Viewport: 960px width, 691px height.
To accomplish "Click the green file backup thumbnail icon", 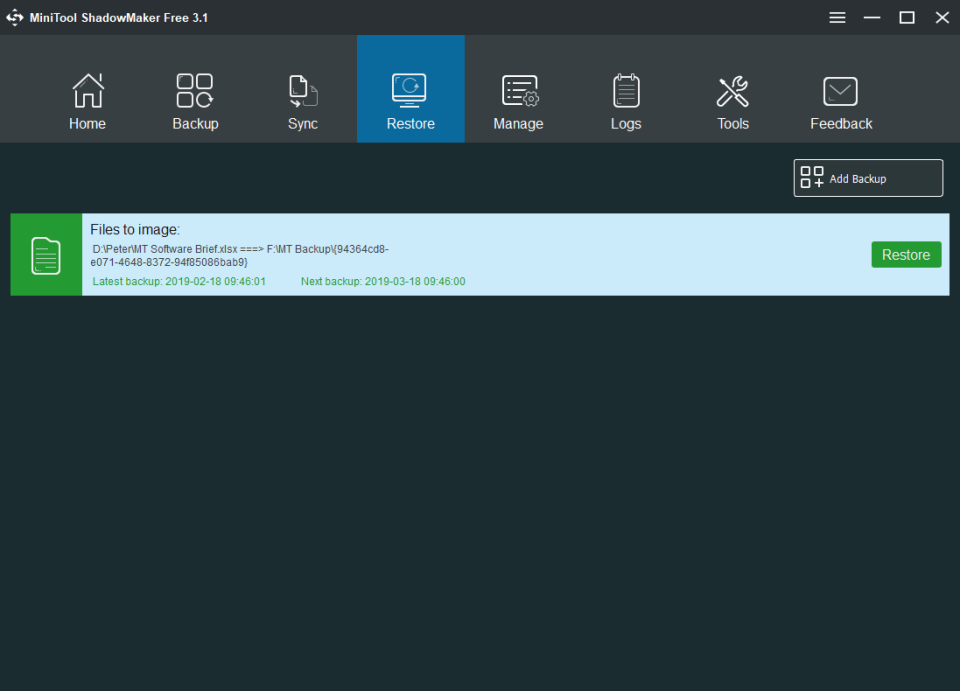I will 45,254.
